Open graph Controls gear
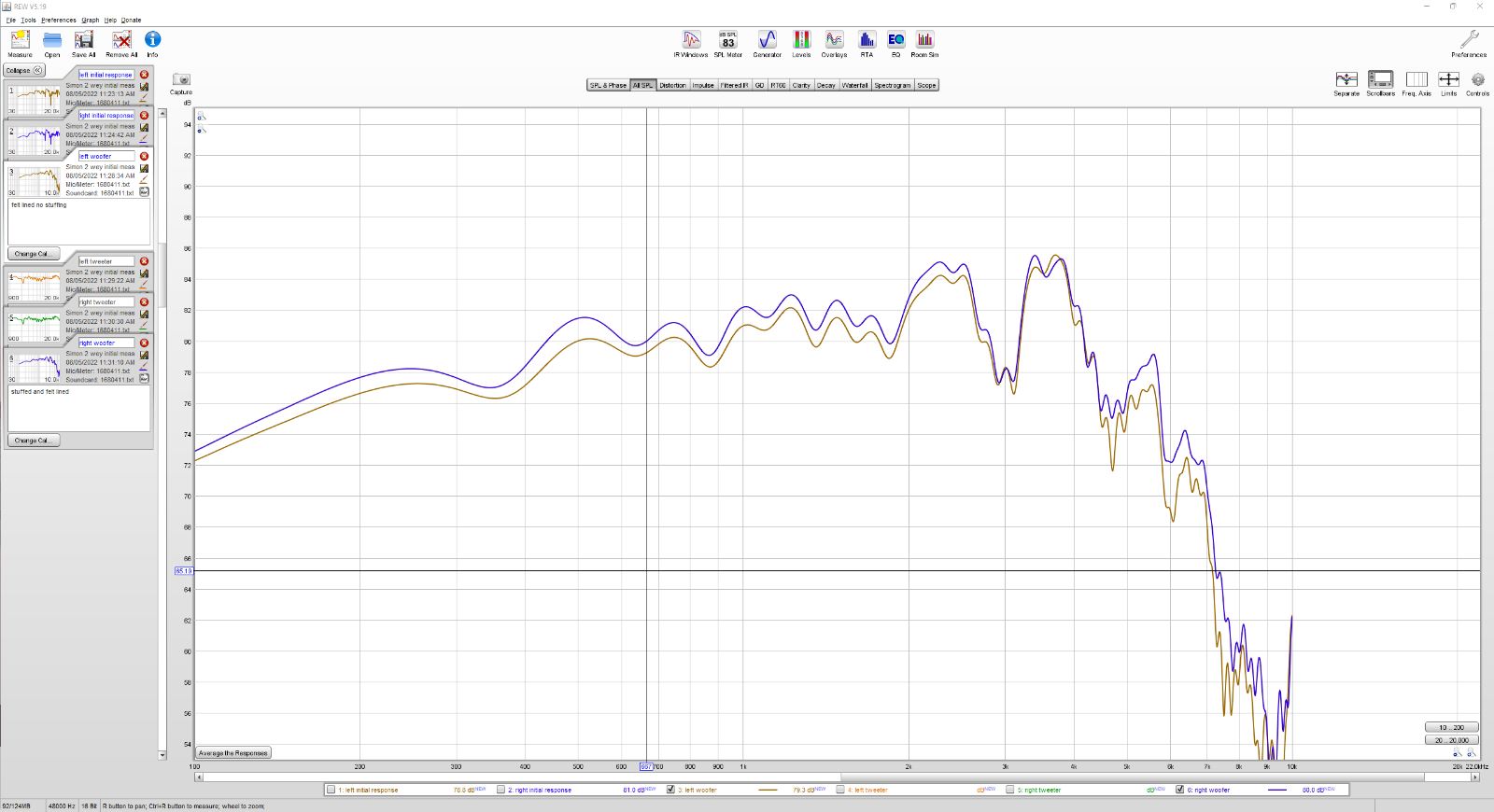The image size is (1494, 812). coord(1477,83)
